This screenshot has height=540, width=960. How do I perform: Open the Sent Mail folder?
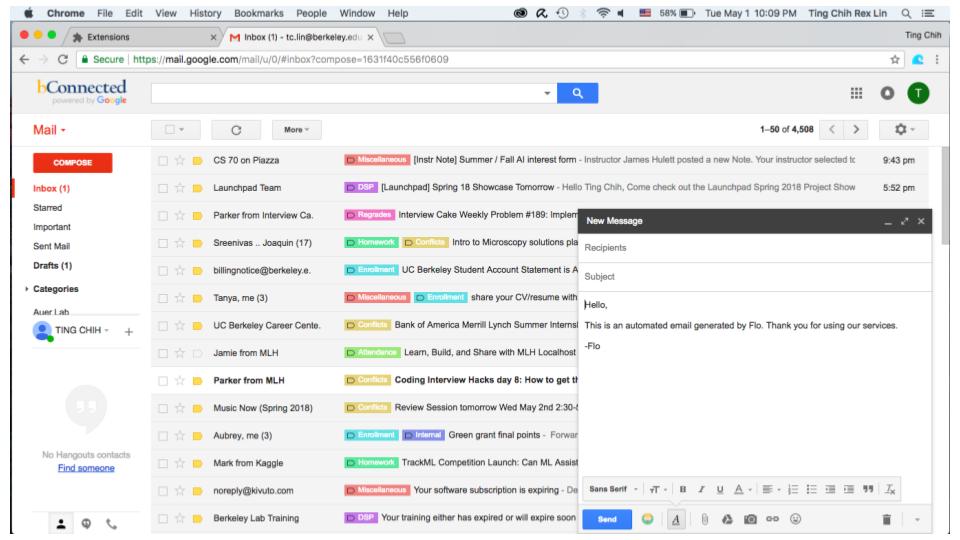[x=51, y=246]
